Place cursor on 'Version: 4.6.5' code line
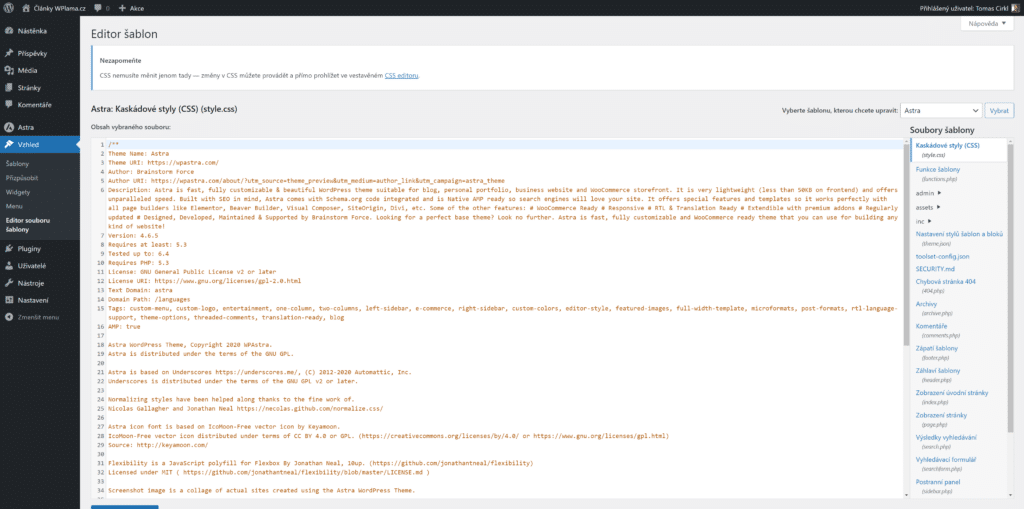 pyautogui.click(x=134, y=235)
